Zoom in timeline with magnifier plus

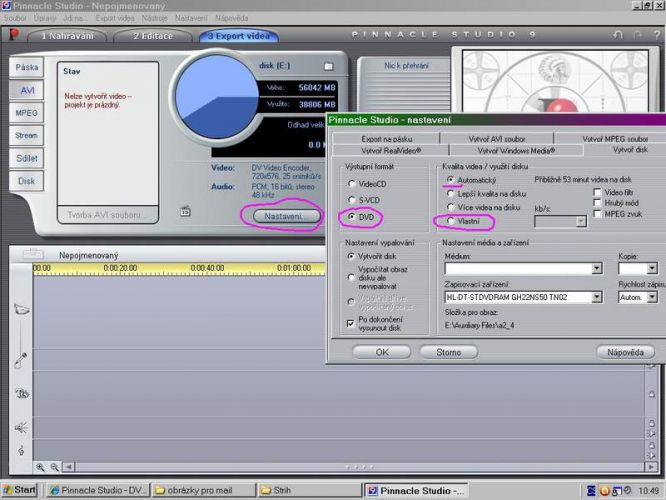(x=40, y=467)
